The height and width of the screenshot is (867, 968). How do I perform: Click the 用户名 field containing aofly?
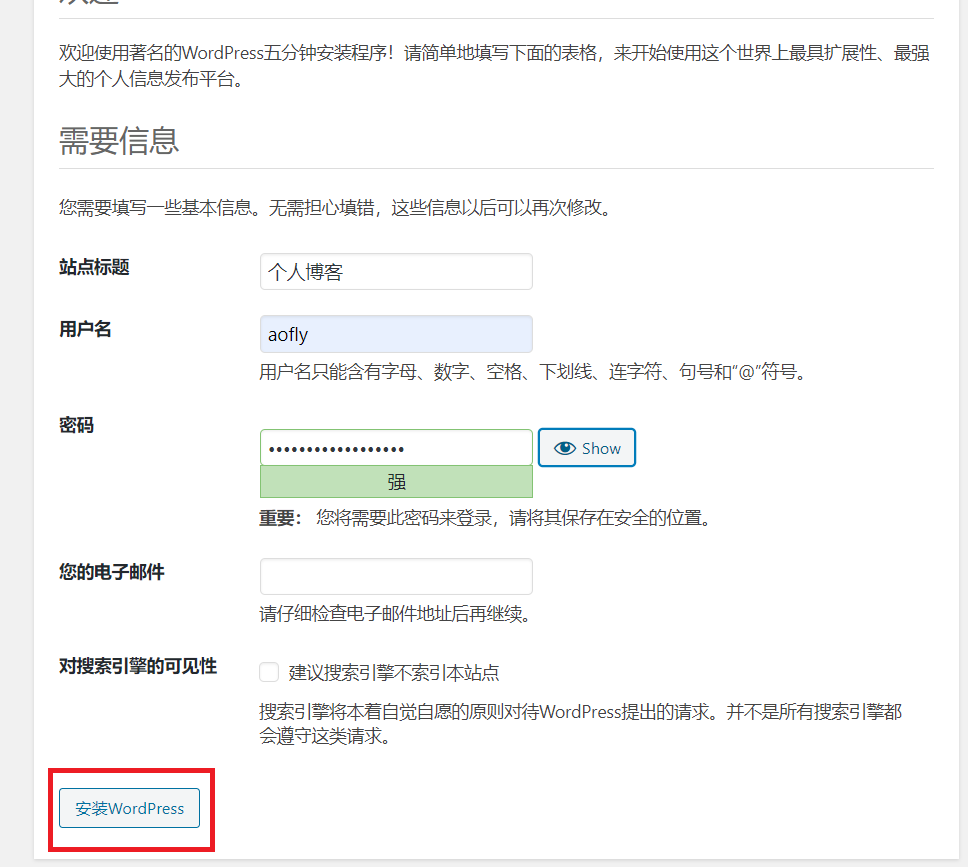coord(396,334)
